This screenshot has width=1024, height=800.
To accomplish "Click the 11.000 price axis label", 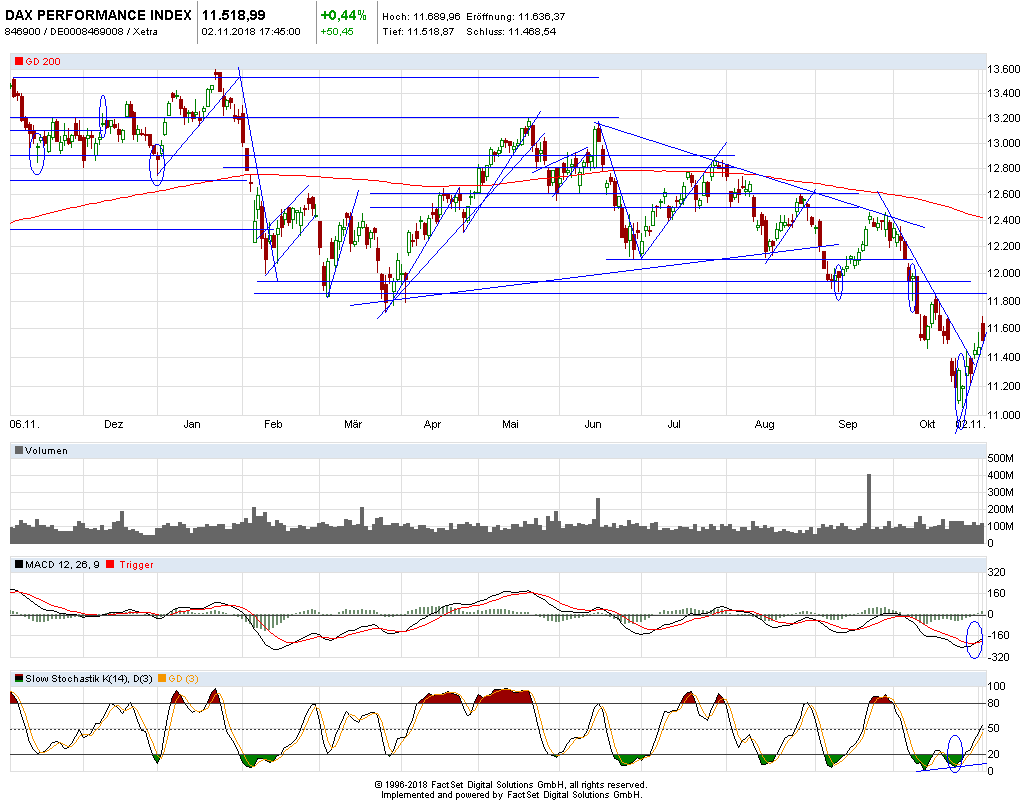I will tap(1004, 415).
